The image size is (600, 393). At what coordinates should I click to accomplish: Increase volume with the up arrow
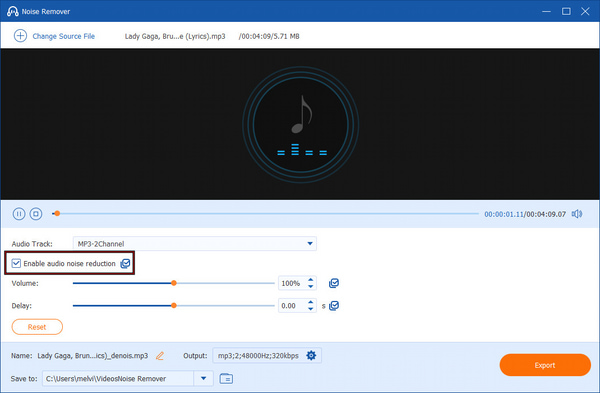[x=311, y=280]
